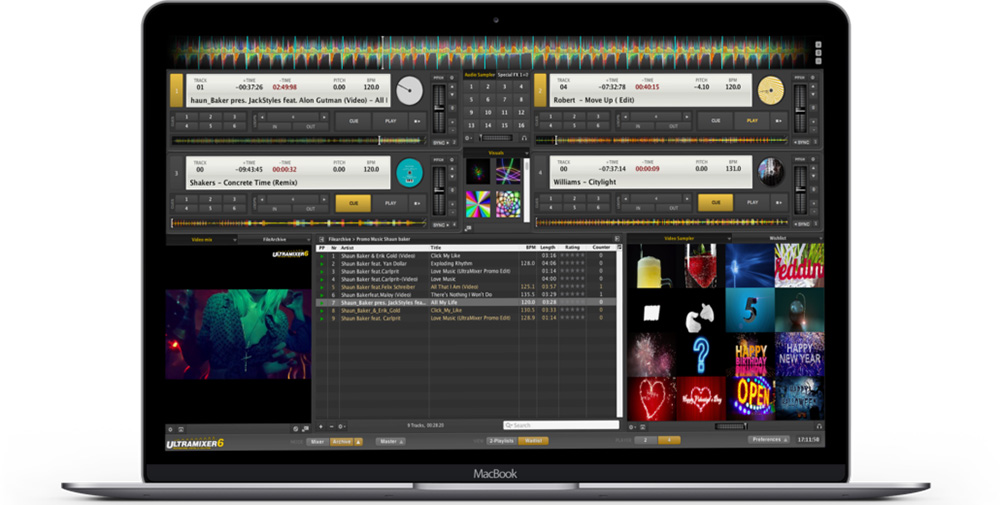Click deck 2 pause-step button beside PLAY
The height and width of the screenshot is (505, 1000).
pos(778,121)
